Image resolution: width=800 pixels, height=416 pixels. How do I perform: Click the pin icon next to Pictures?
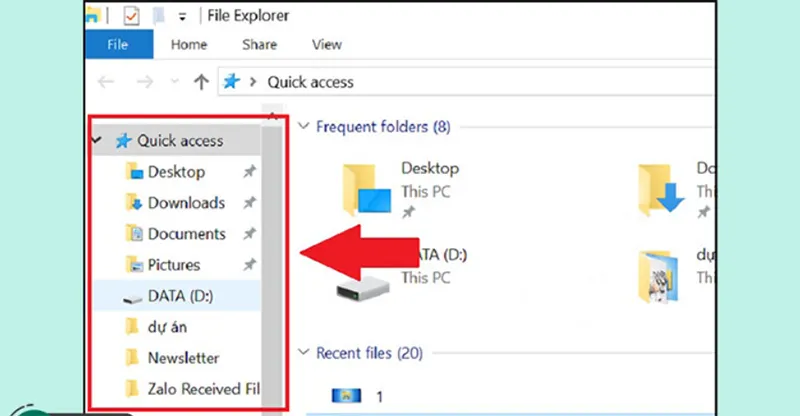[250, 265]
